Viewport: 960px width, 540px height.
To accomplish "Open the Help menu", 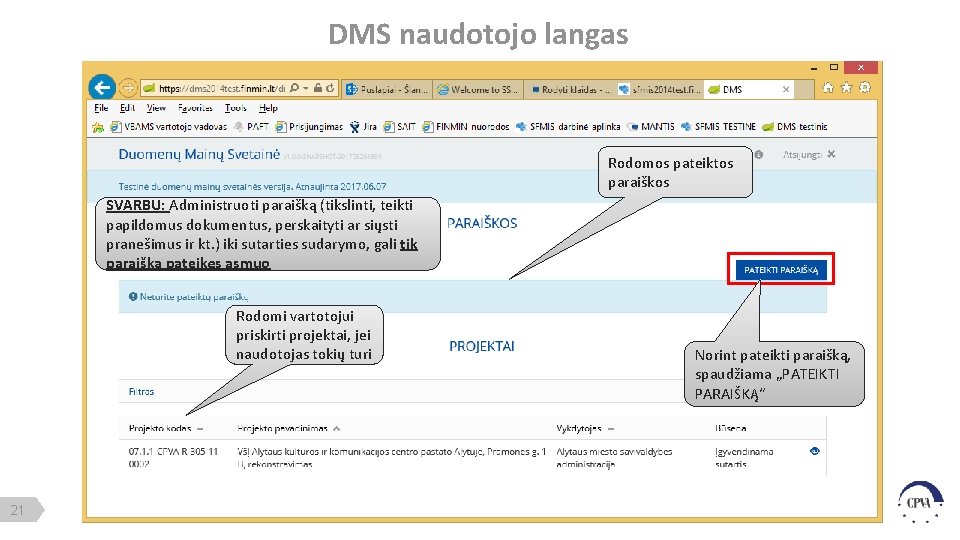I will [x=268, y=108].
